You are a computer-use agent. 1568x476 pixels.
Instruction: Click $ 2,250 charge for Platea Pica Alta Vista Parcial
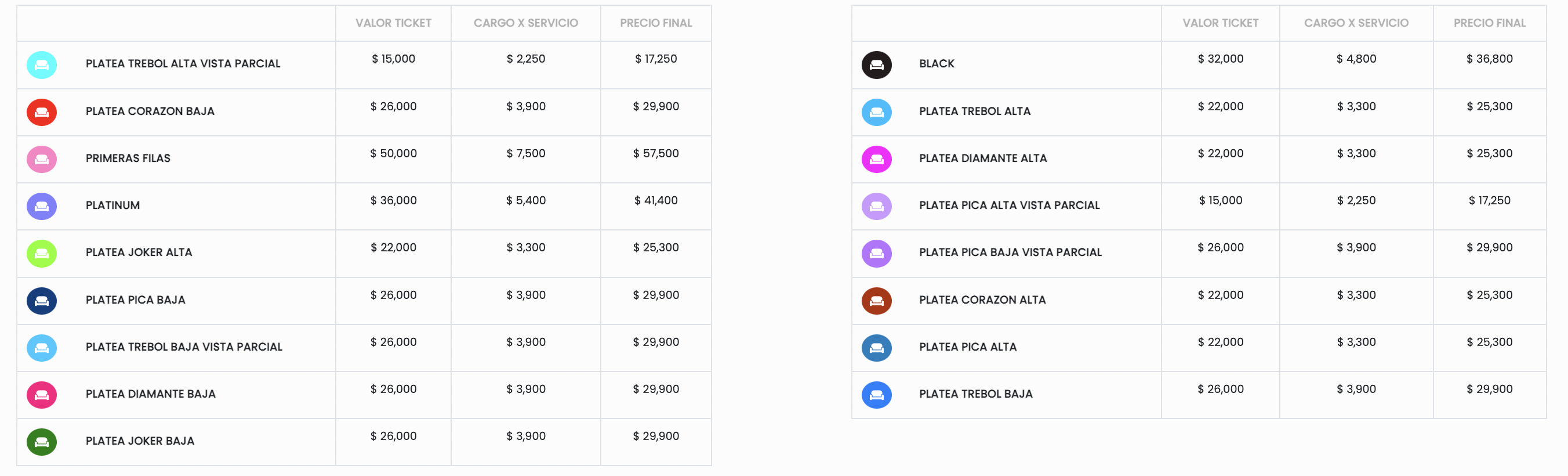(x=1356, y=200)
